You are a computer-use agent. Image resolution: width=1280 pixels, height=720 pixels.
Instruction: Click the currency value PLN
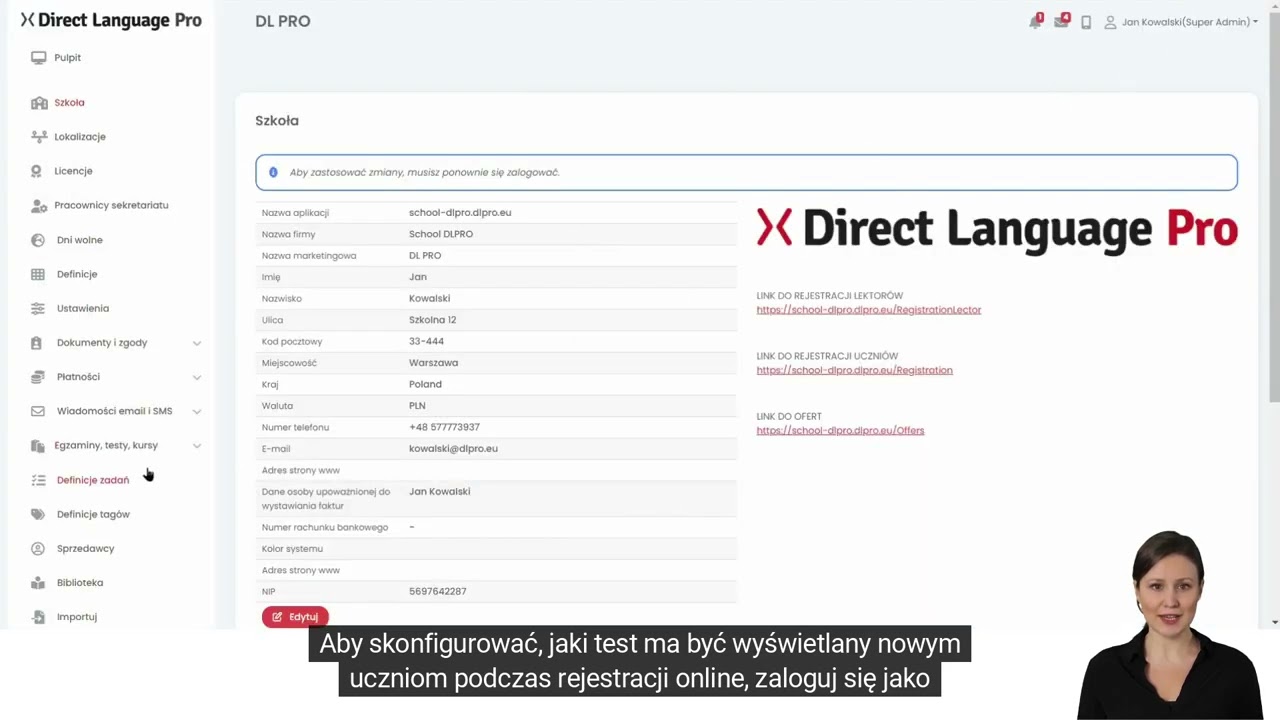pos(417,406)
